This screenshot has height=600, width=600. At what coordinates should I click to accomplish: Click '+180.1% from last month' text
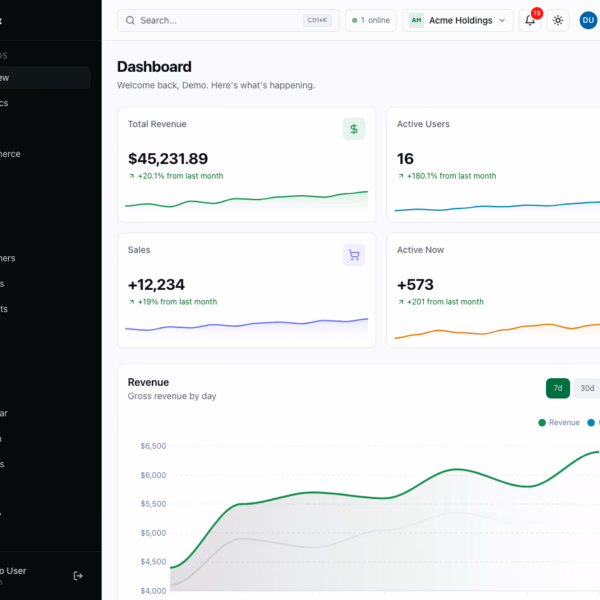451,176
